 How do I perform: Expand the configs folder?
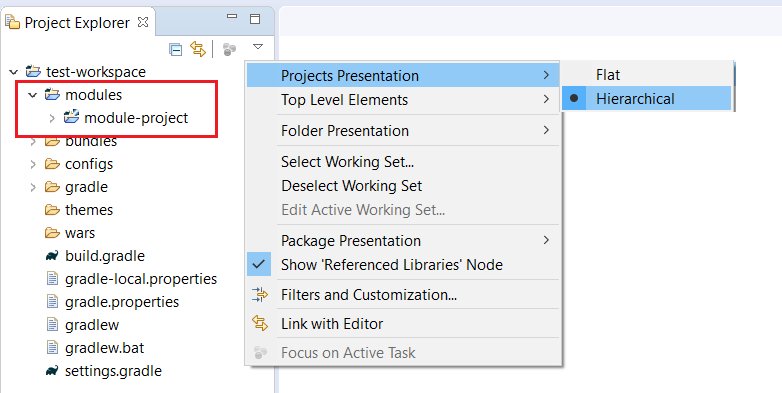tap(33, 164)
